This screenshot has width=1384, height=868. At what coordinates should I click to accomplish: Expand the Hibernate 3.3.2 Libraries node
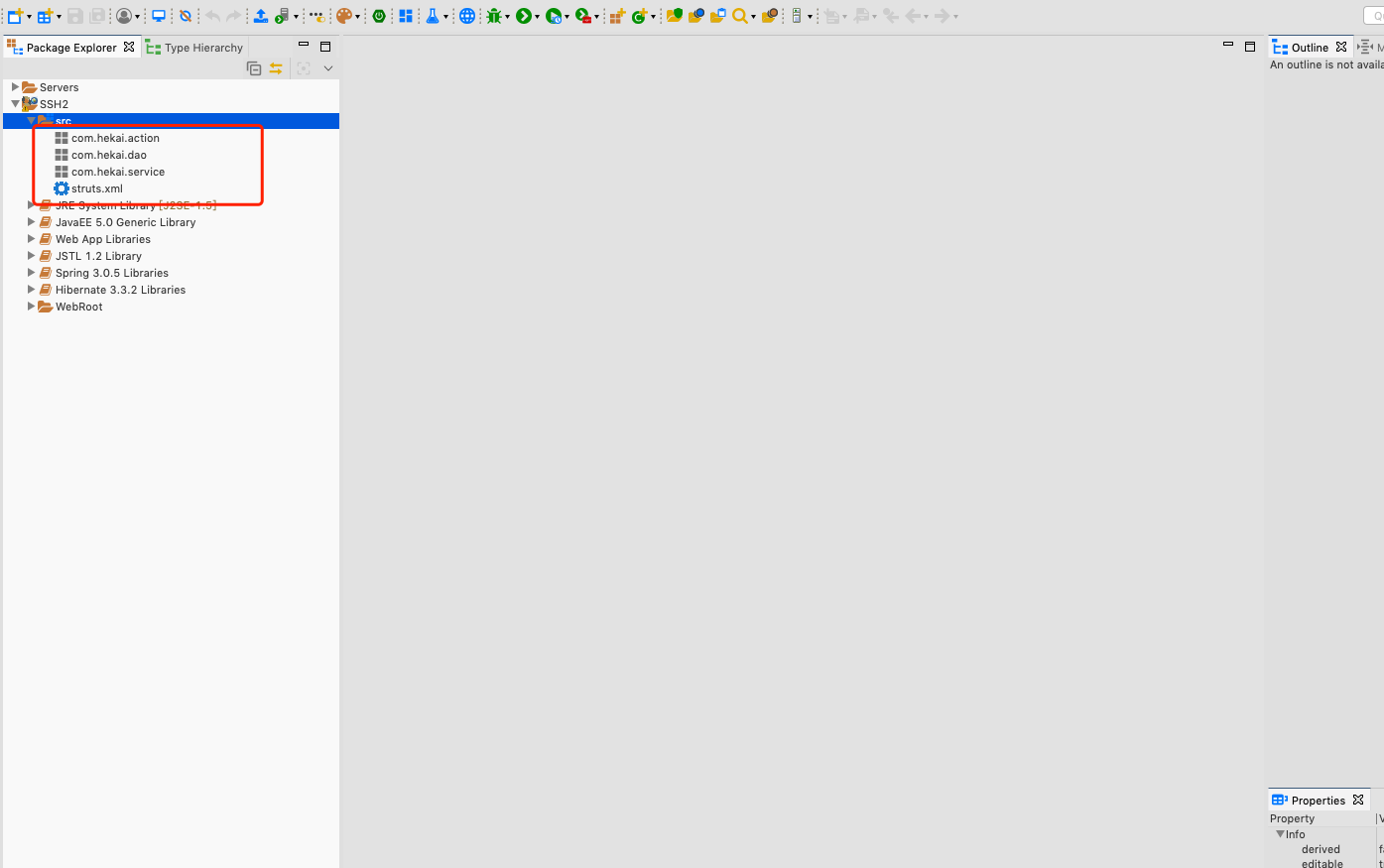[31, 290]
